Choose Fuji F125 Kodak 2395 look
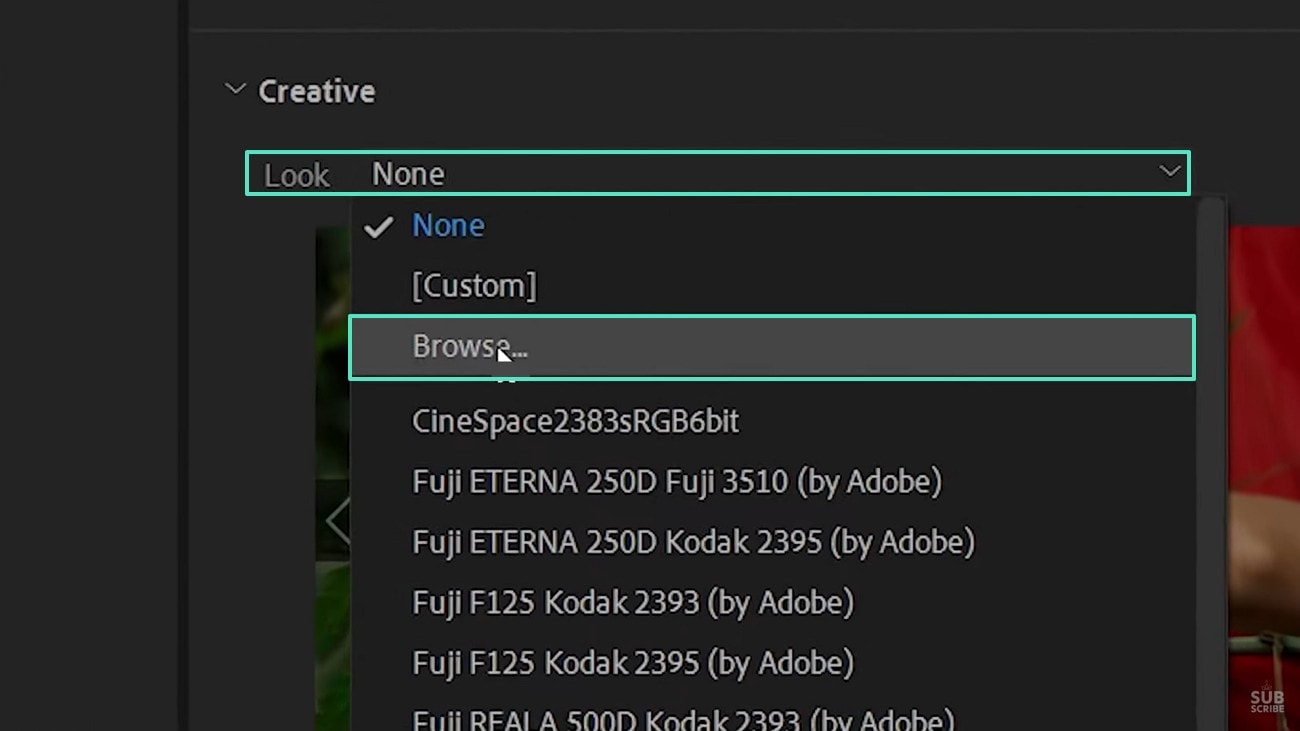The height and width of the screenshot is (731, 1300). click(632, 662)
